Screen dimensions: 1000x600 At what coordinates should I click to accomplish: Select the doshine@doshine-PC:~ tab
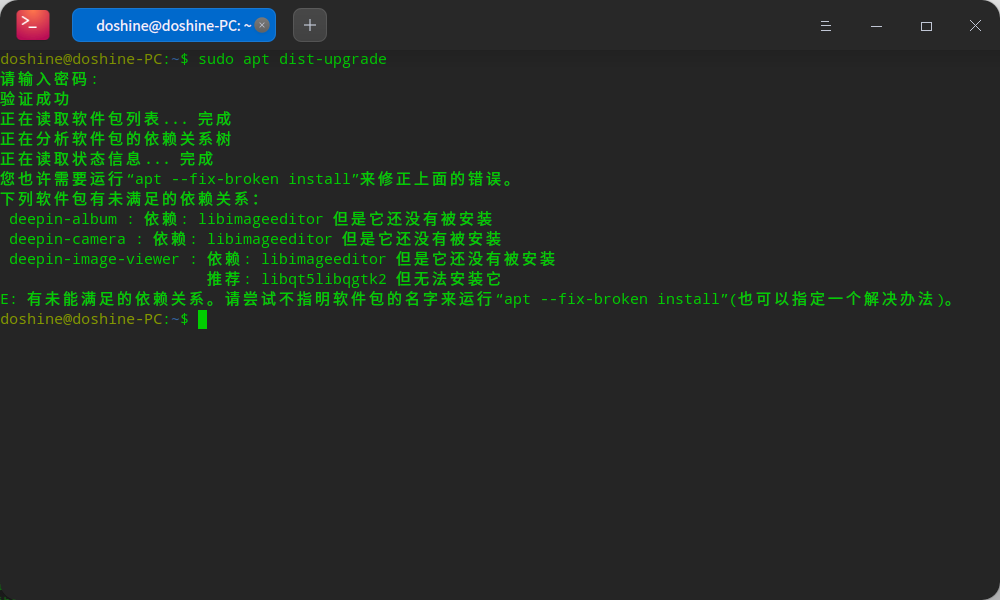click(165, 24)
